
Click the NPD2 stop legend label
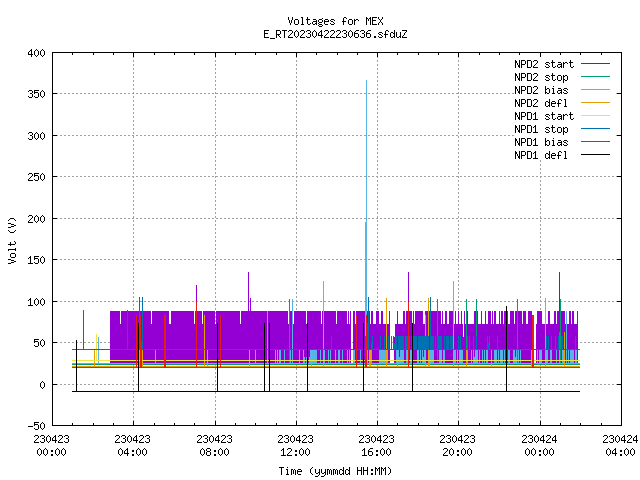coord(541,77)
